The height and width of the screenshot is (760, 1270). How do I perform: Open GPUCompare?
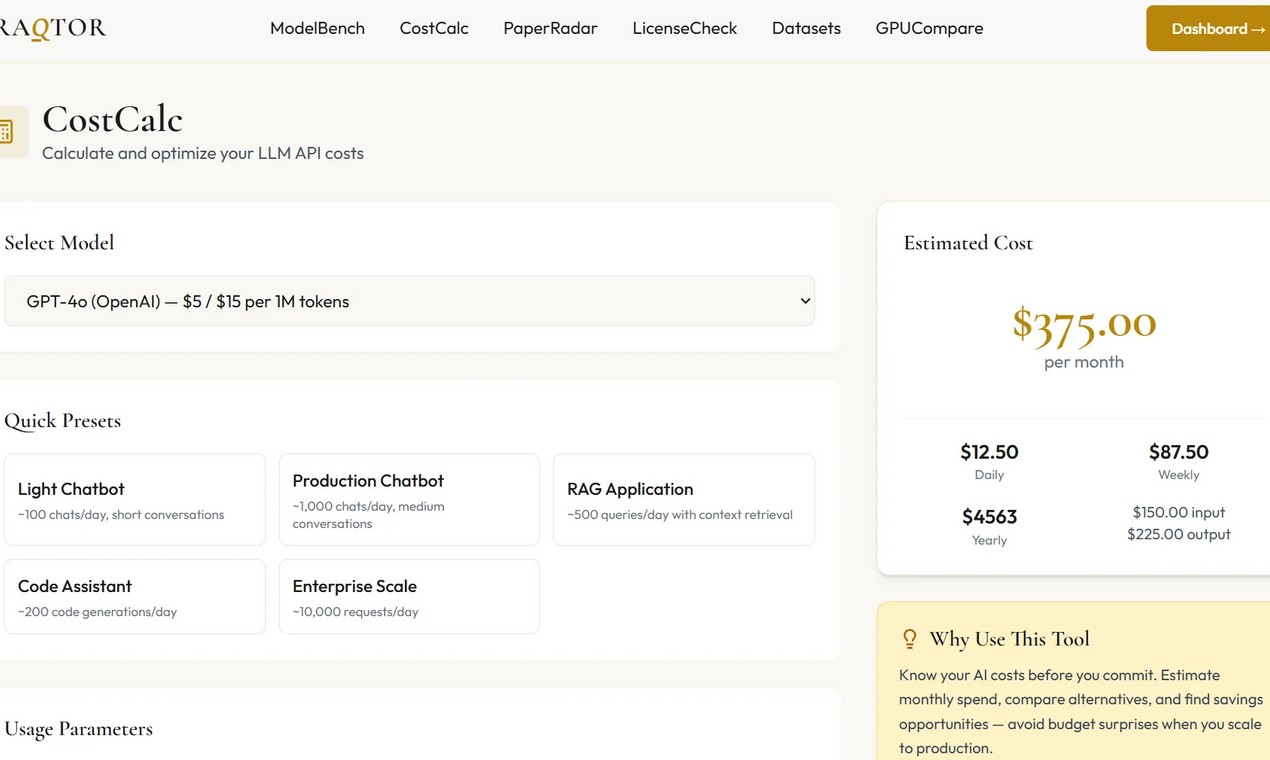[x=929, y=28]
